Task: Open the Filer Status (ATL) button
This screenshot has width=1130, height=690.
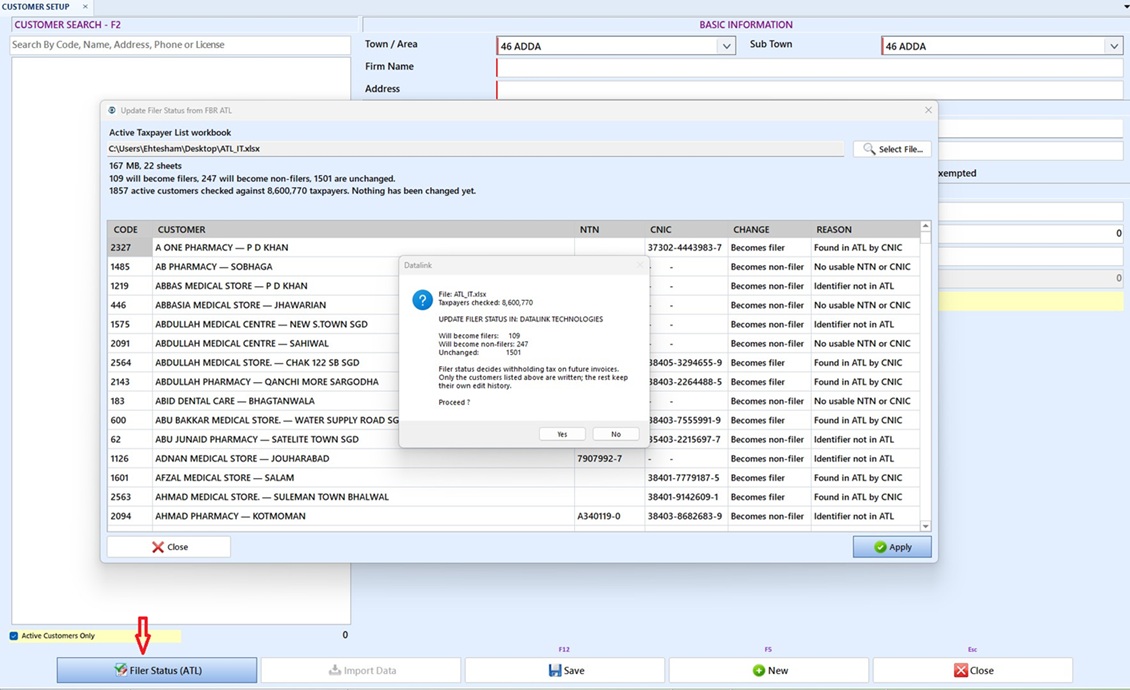Action: (x=157, y=670)
